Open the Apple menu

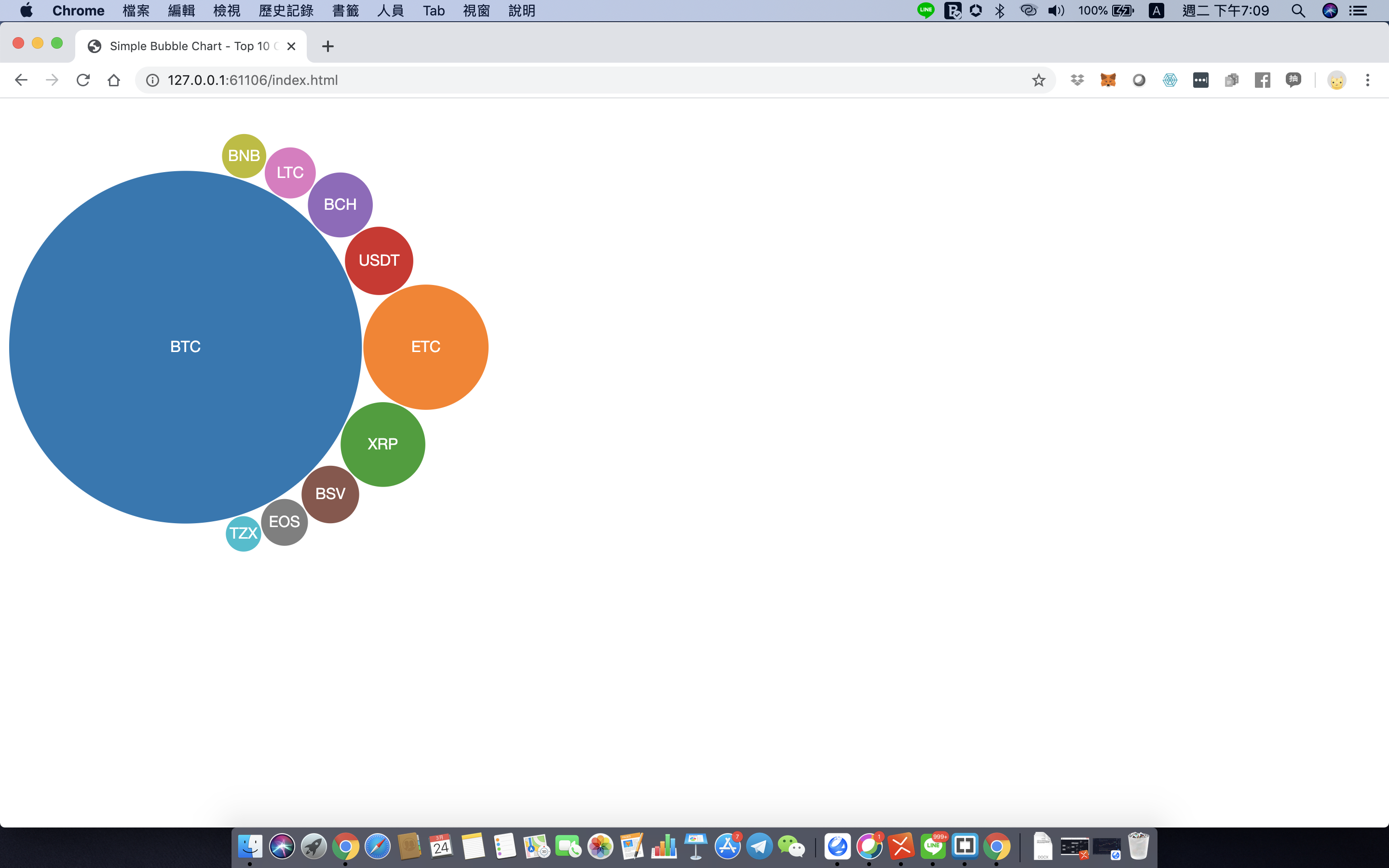(x=26, y=10)
